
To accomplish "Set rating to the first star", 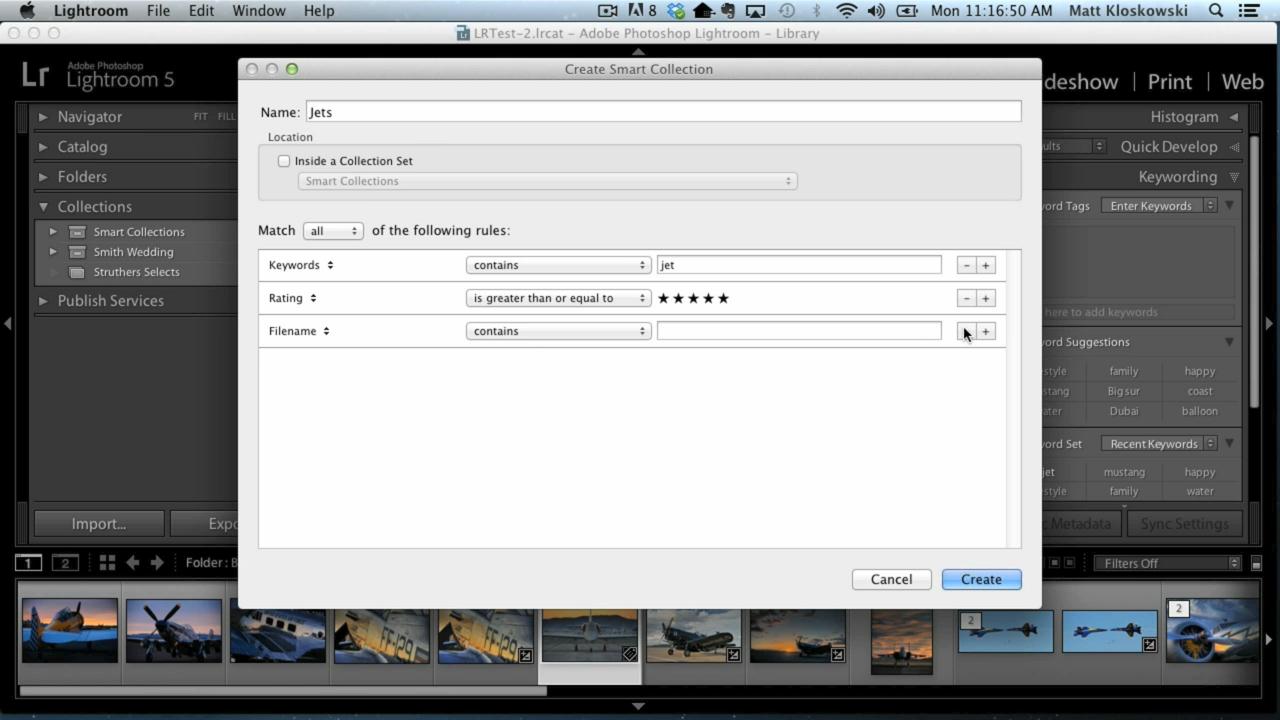I will click(x=663, y=298).
